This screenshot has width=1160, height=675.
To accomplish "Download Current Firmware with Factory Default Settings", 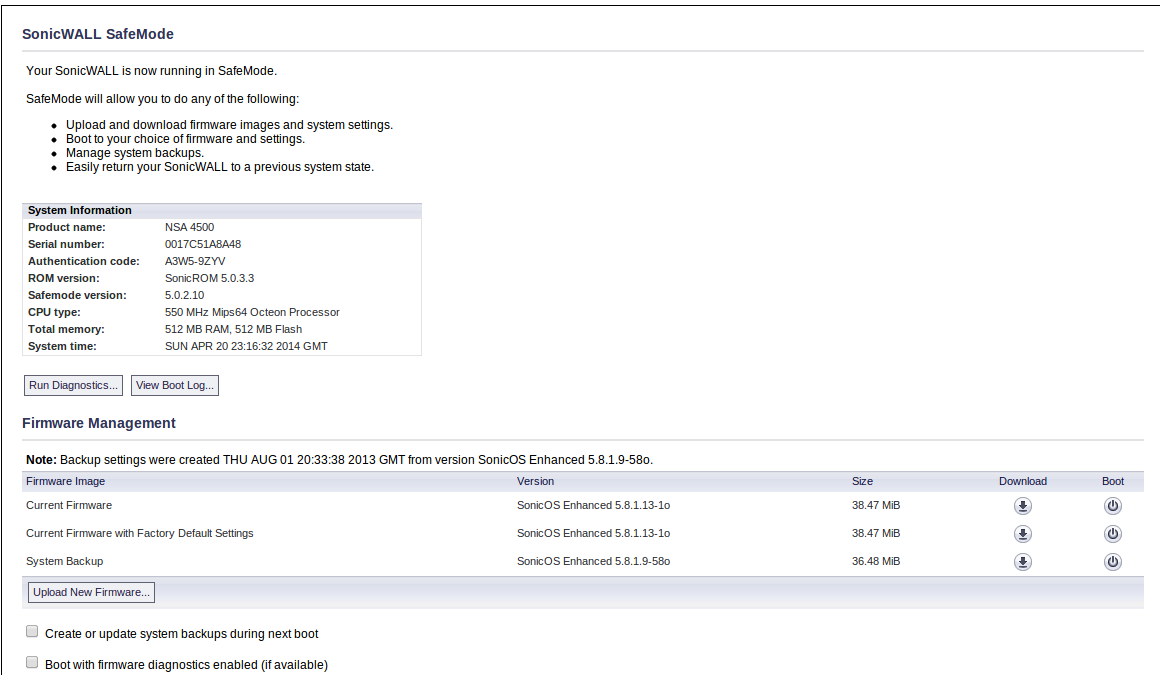I will tap(1022, 534).
